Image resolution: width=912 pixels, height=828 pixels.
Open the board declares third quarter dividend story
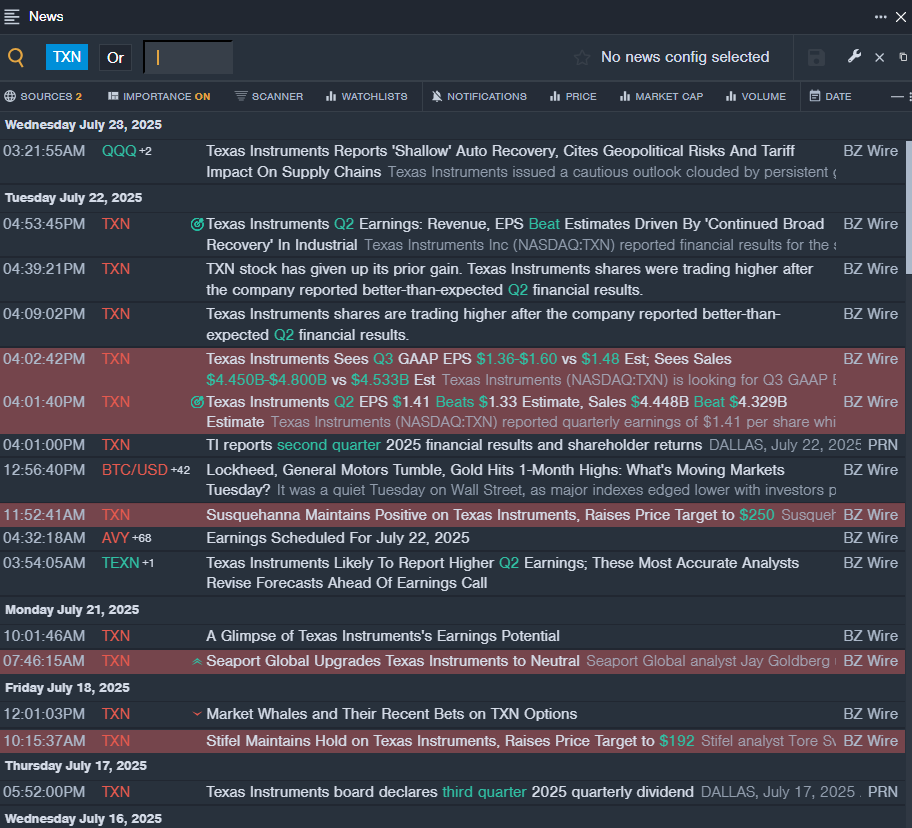450,792
